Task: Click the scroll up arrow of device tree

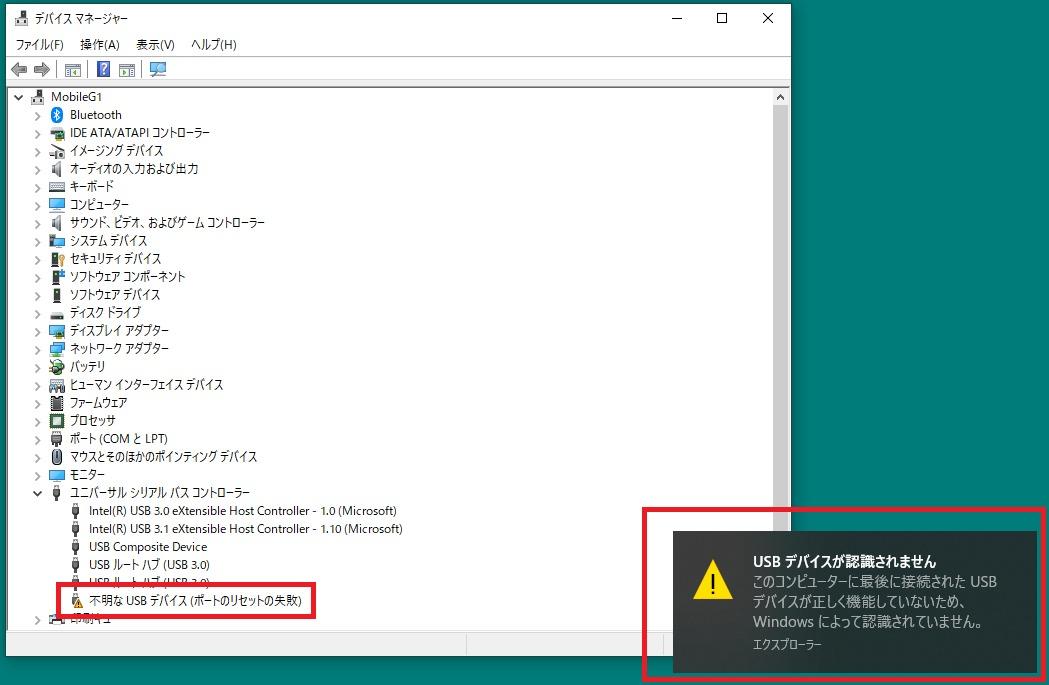Action: pos(779,97)
